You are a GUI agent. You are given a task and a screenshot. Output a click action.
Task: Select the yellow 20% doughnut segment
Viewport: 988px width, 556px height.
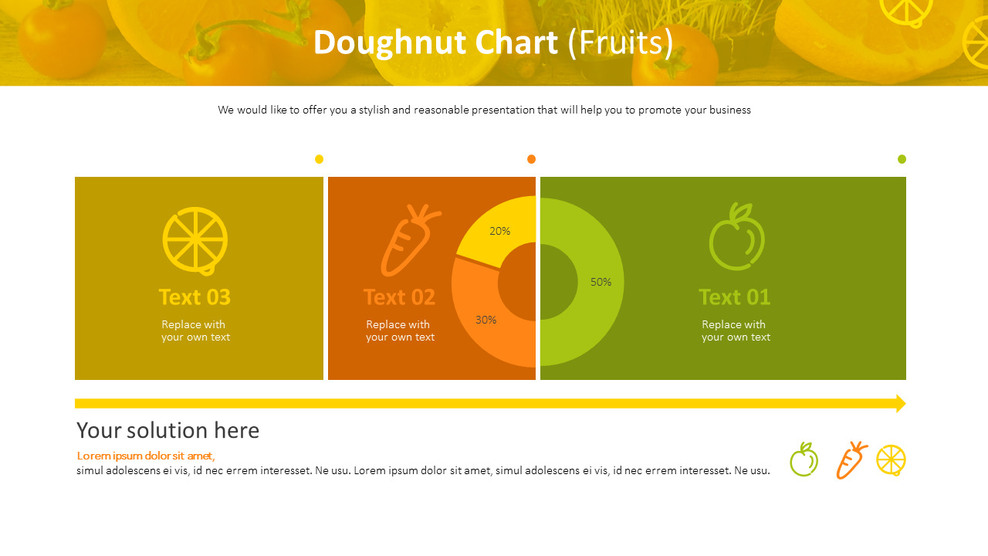(x=499, y=230)
